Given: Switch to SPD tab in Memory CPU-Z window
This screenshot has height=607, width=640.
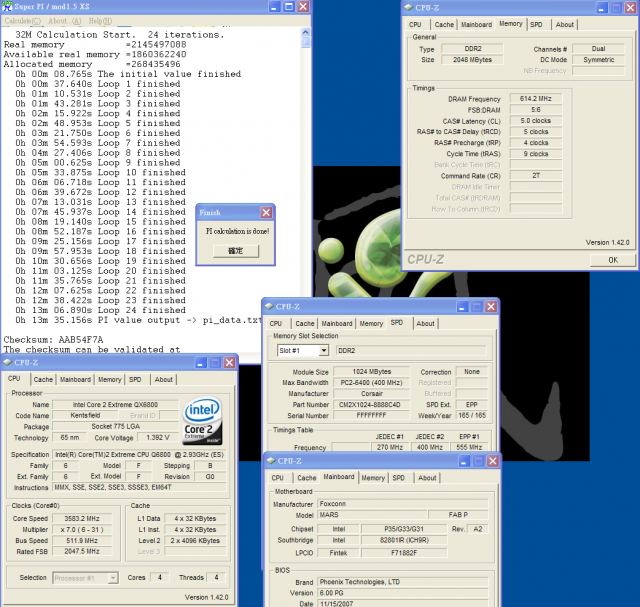Looking at the screenshot, I should point(536,24).
